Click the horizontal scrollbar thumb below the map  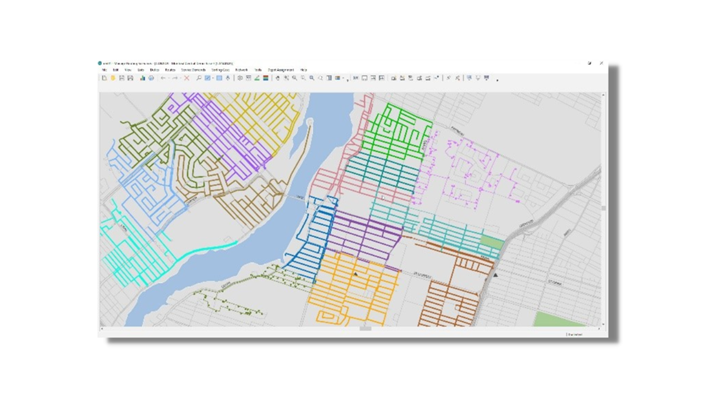(x=366, y=329)
